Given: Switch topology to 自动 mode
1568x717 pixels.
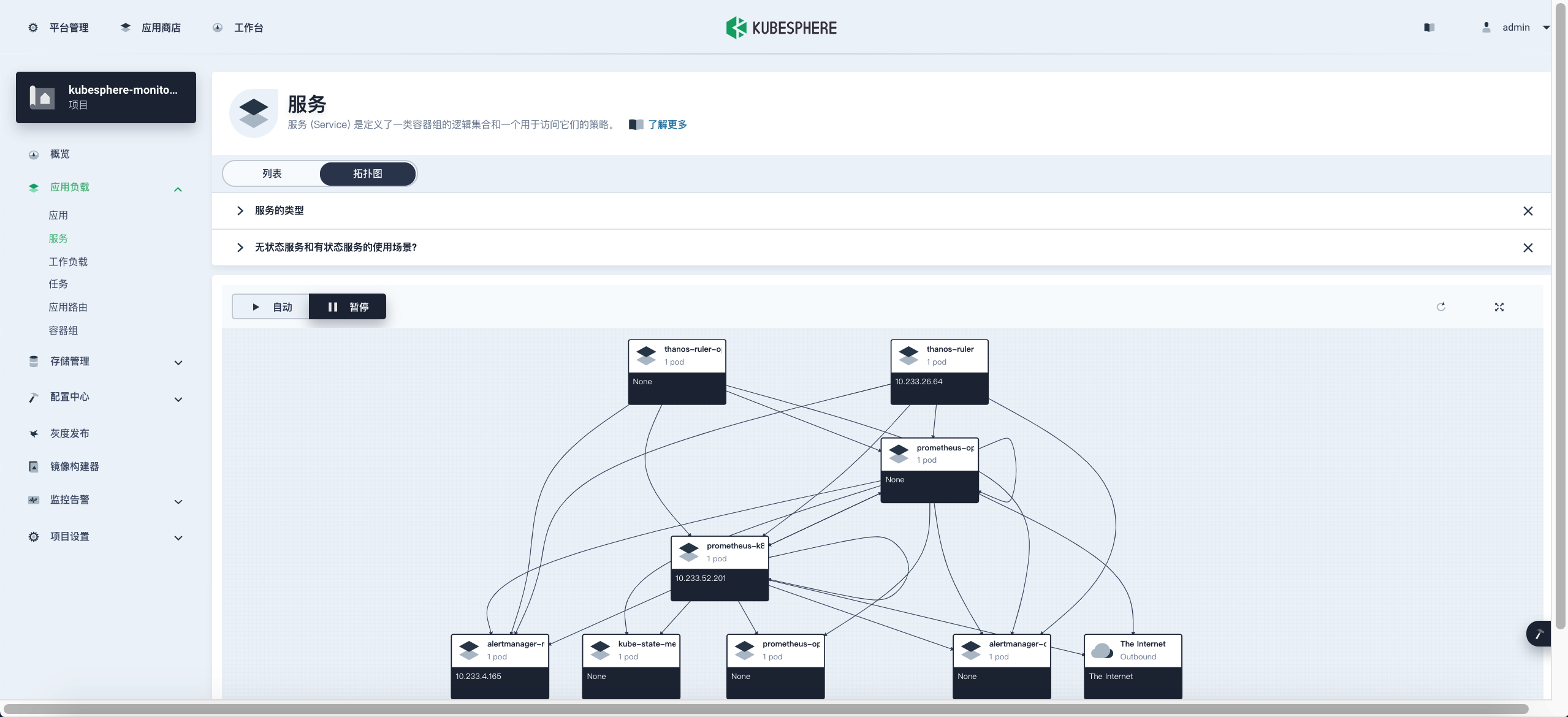Looking at the screenshot, I should click(271, 307).
